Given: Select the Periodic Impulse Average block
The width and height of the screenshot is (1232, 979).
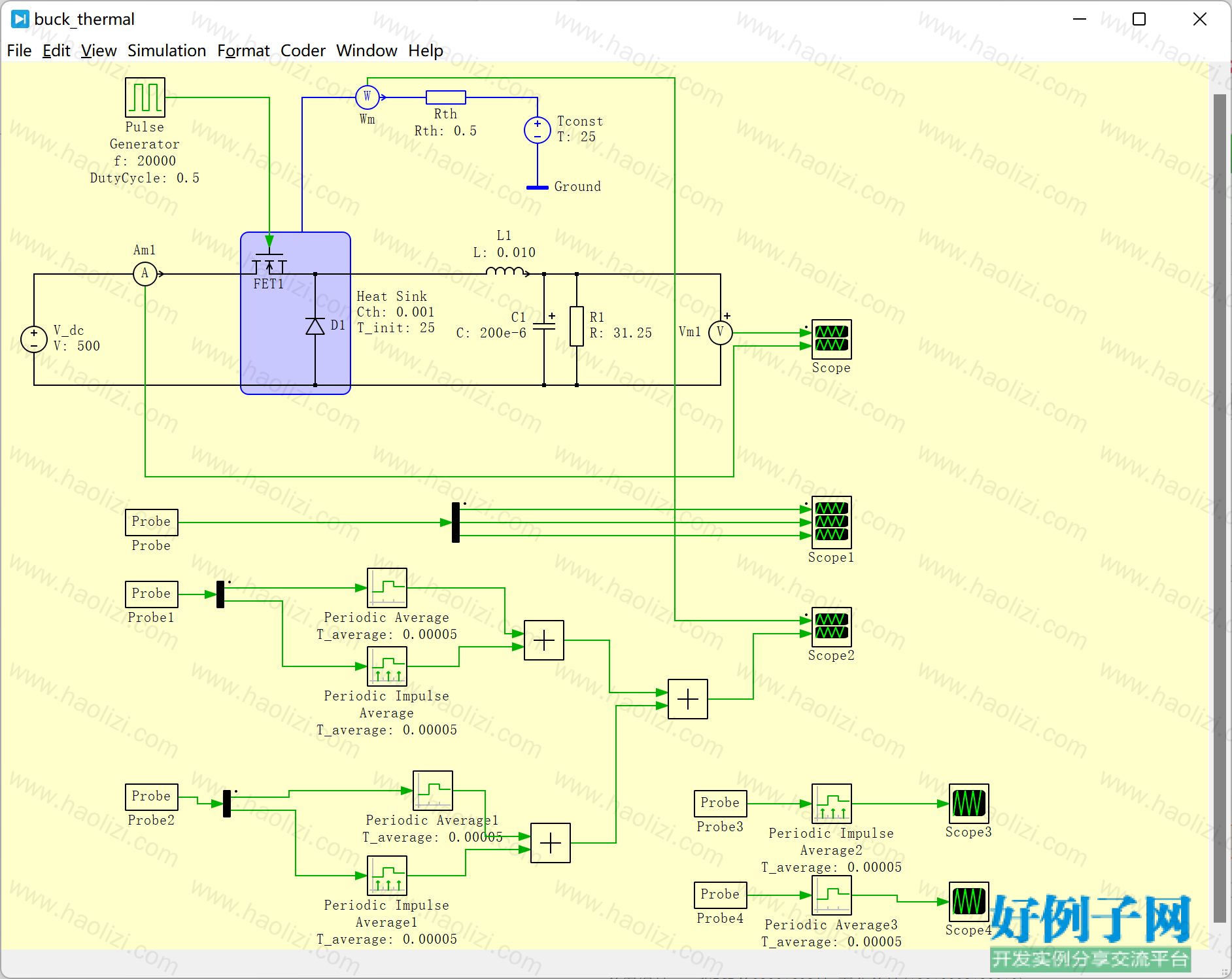Looking at the screenshot, I should [387, 666].
